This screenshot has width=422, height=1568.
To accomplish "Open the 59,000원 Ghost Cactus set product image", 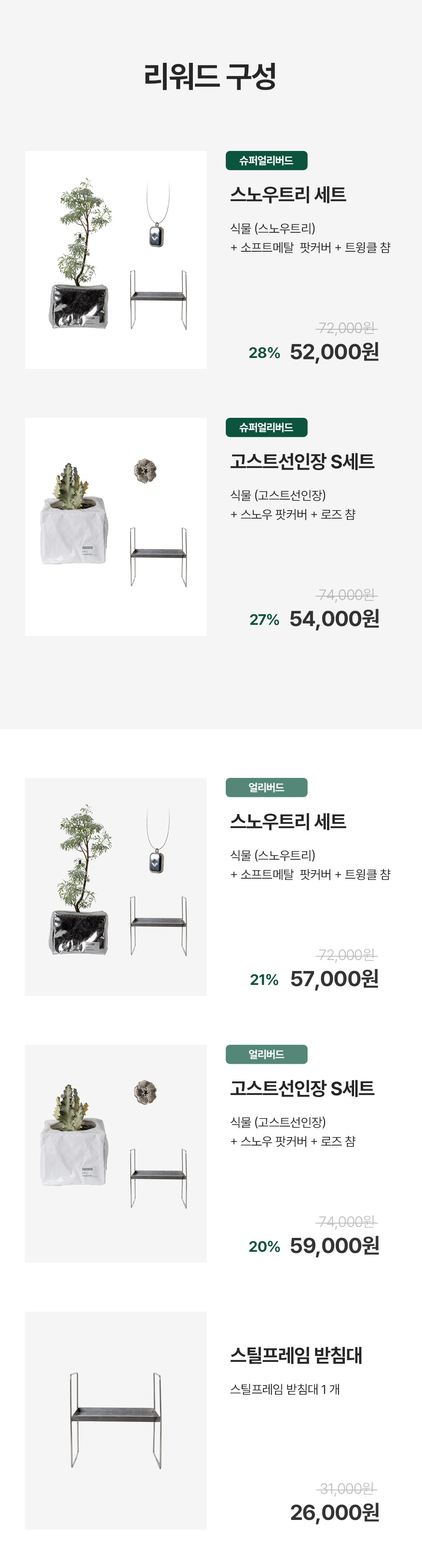I will point(116,1154).
